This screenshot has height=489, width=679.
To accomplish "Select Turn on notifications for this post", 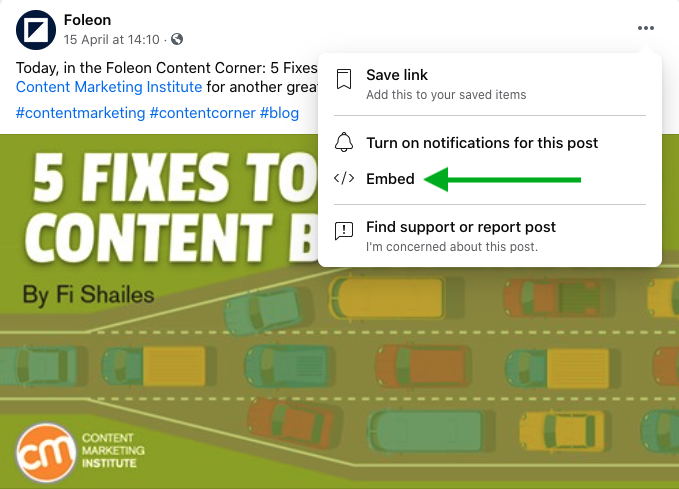I will pos(482,142).
